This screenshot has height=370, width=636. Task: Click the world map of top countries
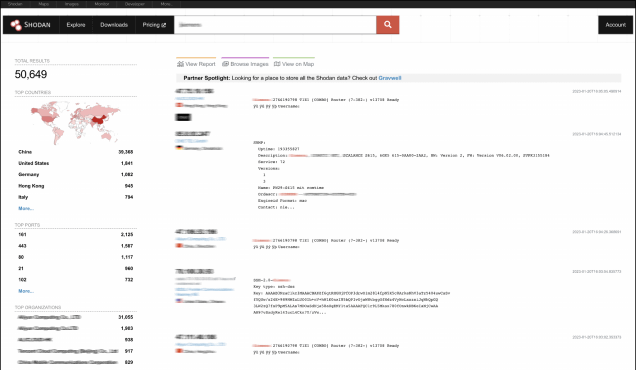click(x=75, y=122)
